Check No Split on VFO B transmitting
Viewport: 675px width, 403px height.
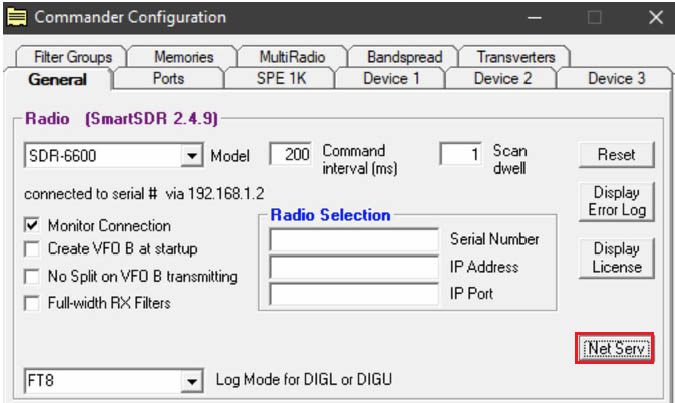click(x=32, y=276)
